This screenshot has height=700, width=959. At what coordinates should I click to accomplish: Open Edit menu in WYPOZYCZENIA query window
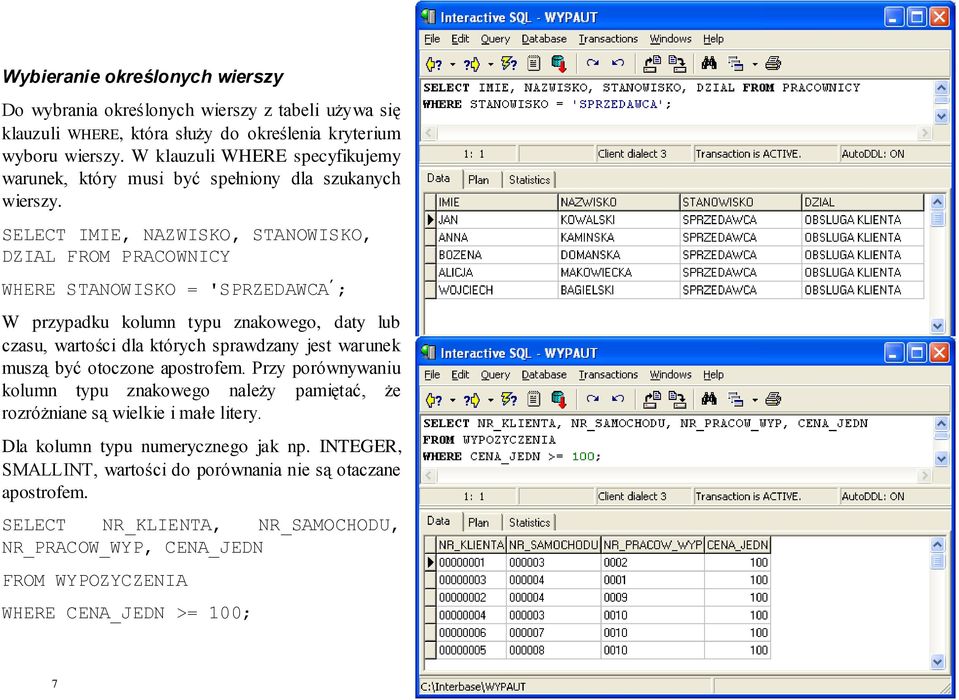[460, 375]
